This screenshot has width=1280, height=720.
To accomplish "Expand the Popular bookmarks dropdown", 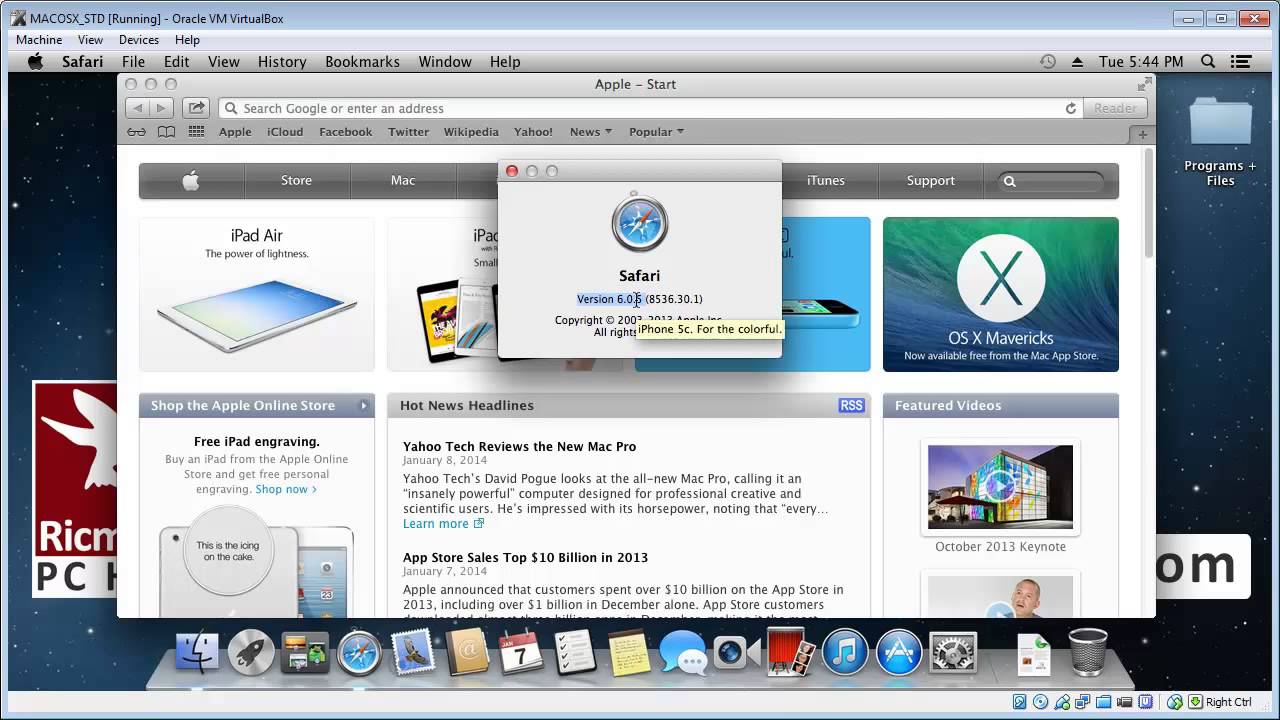I will (x=656, y=132).
